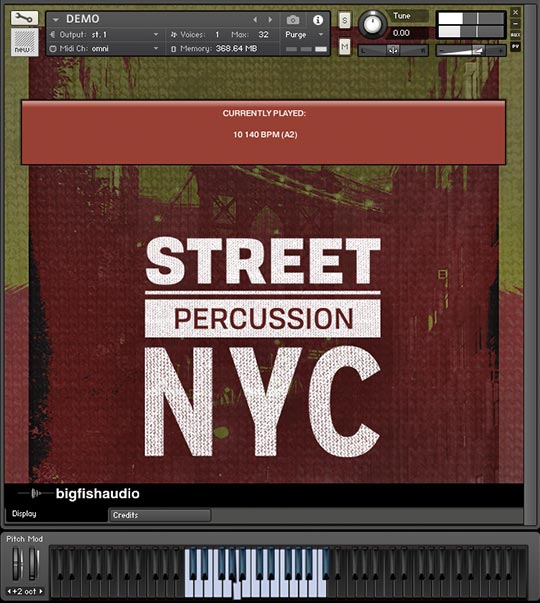This screenshot has height=603, width=540.
Task: Click the Memory chip icon
Action: [x=173, y=49]
